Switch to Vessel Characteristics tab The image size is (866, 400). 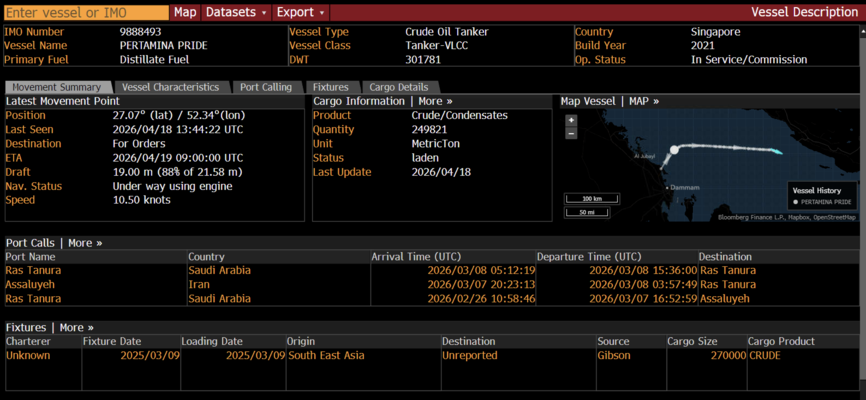(170, 87)
